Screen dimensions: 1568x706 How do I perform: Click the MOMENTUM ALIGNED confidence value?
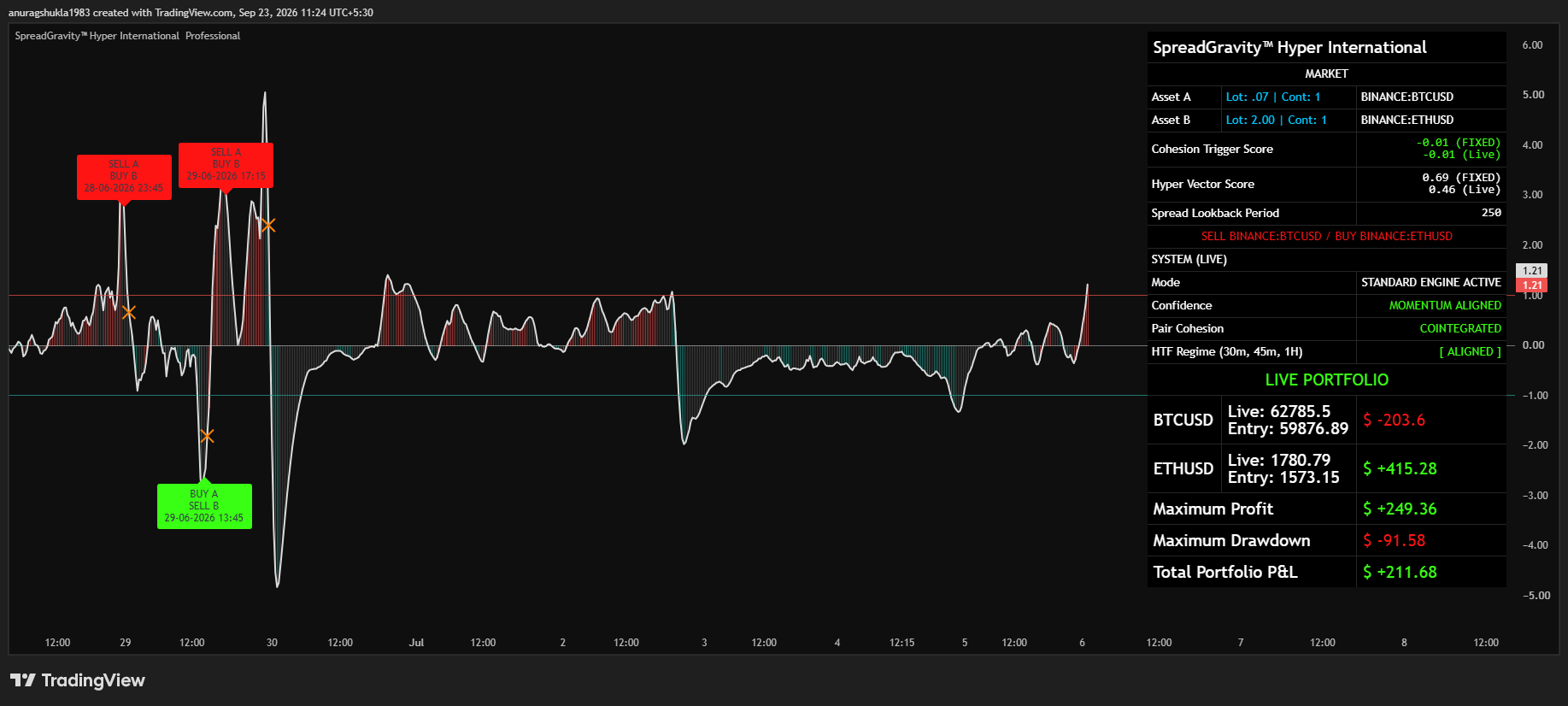pos(1444,306)
